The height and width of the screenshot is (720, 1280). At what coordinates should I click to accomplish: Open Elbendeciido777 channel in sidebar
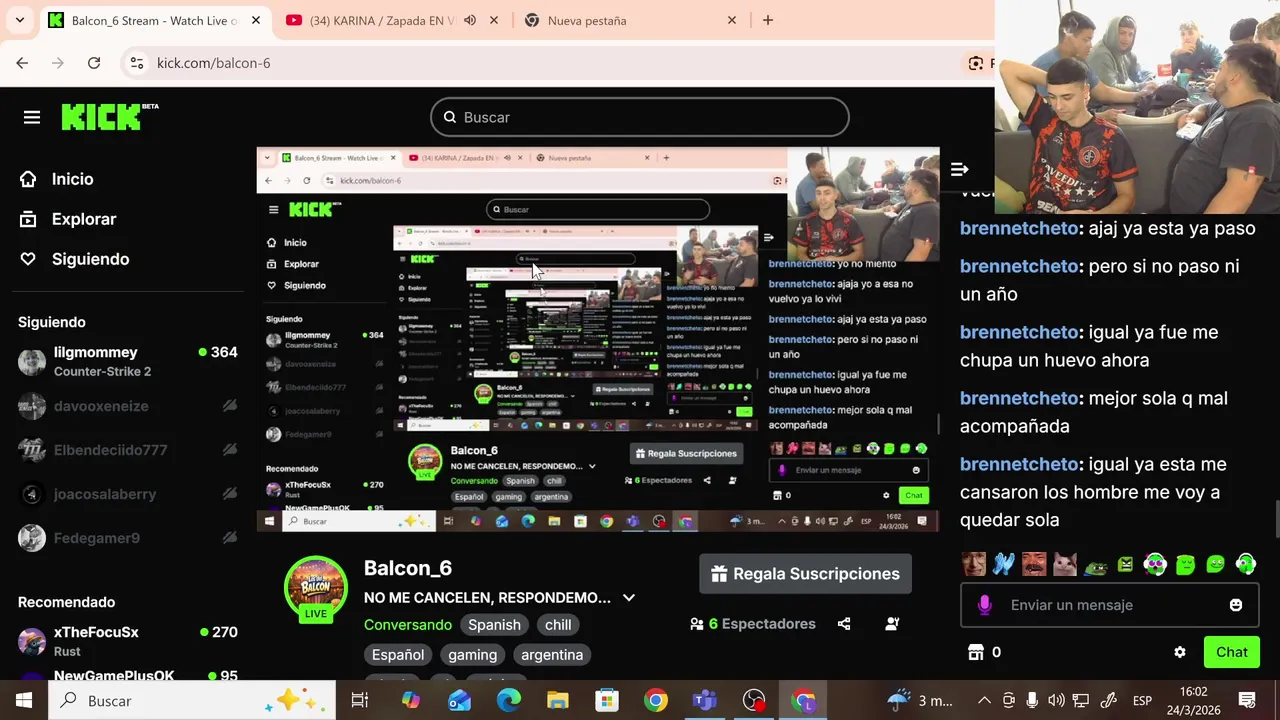click(128, 450)
